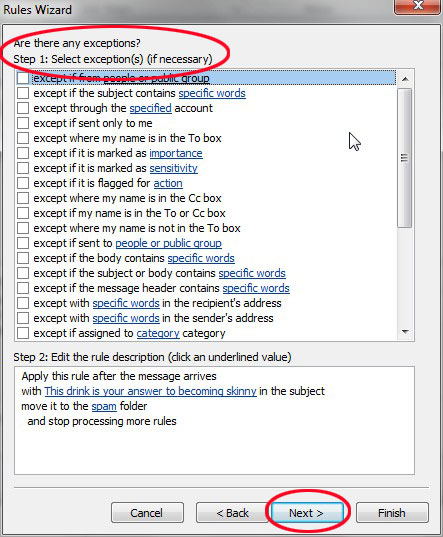Tick 'except if the subject or body contains' checkbox
443x537 pixels.
coord(23,273)
